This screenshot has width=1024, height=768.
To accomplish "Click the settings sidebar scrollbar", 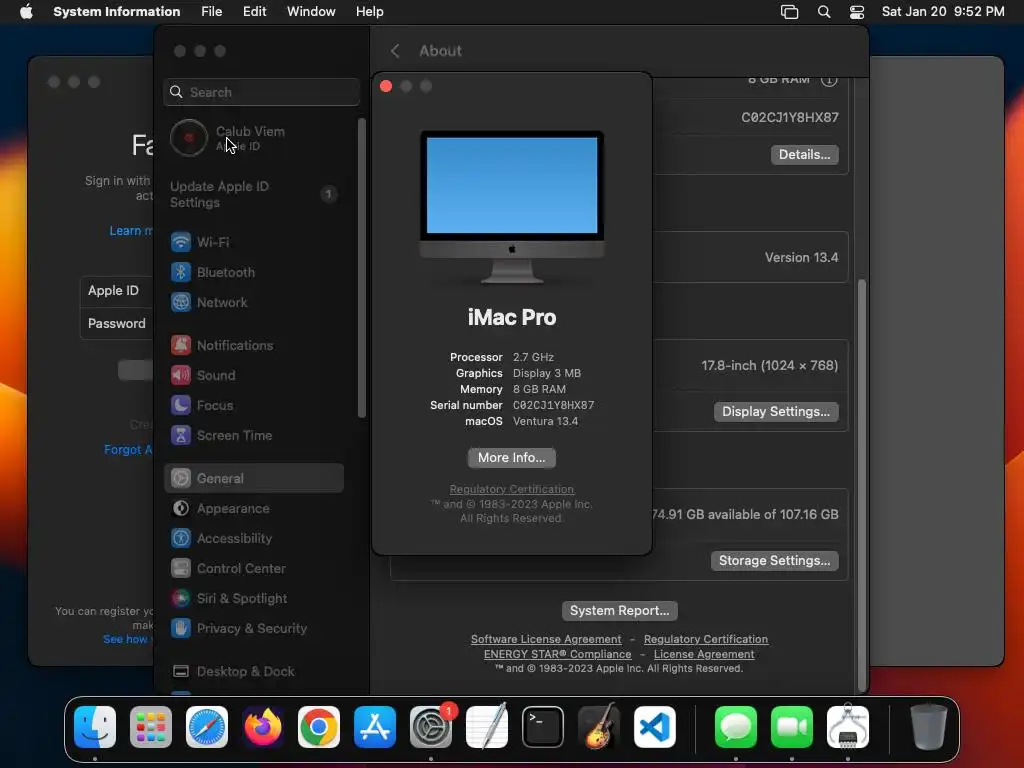I will coord(362,268).
